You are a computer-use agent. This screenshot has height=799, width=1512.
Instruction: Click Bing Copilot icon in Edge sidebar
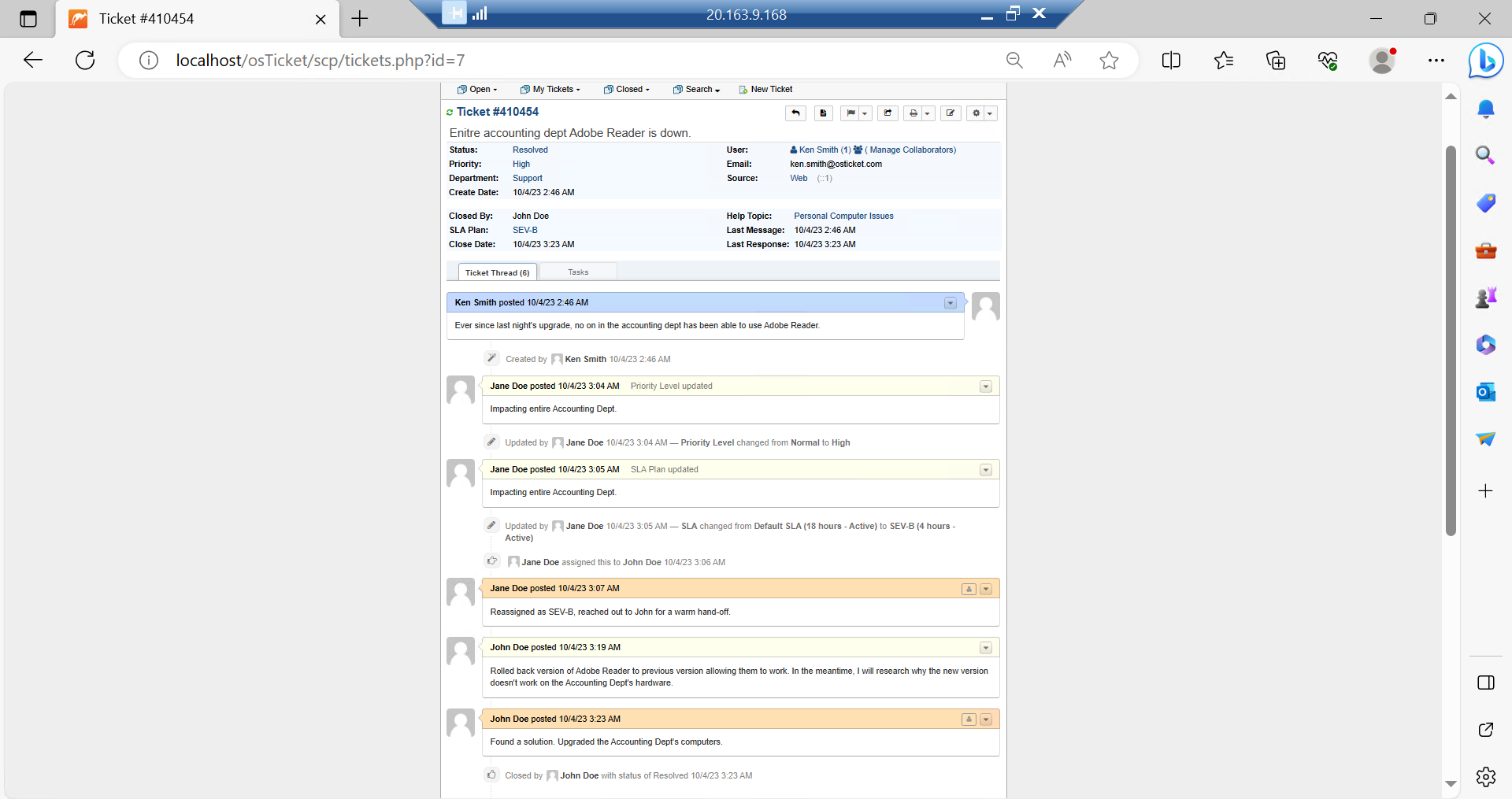pos(1485,60)
